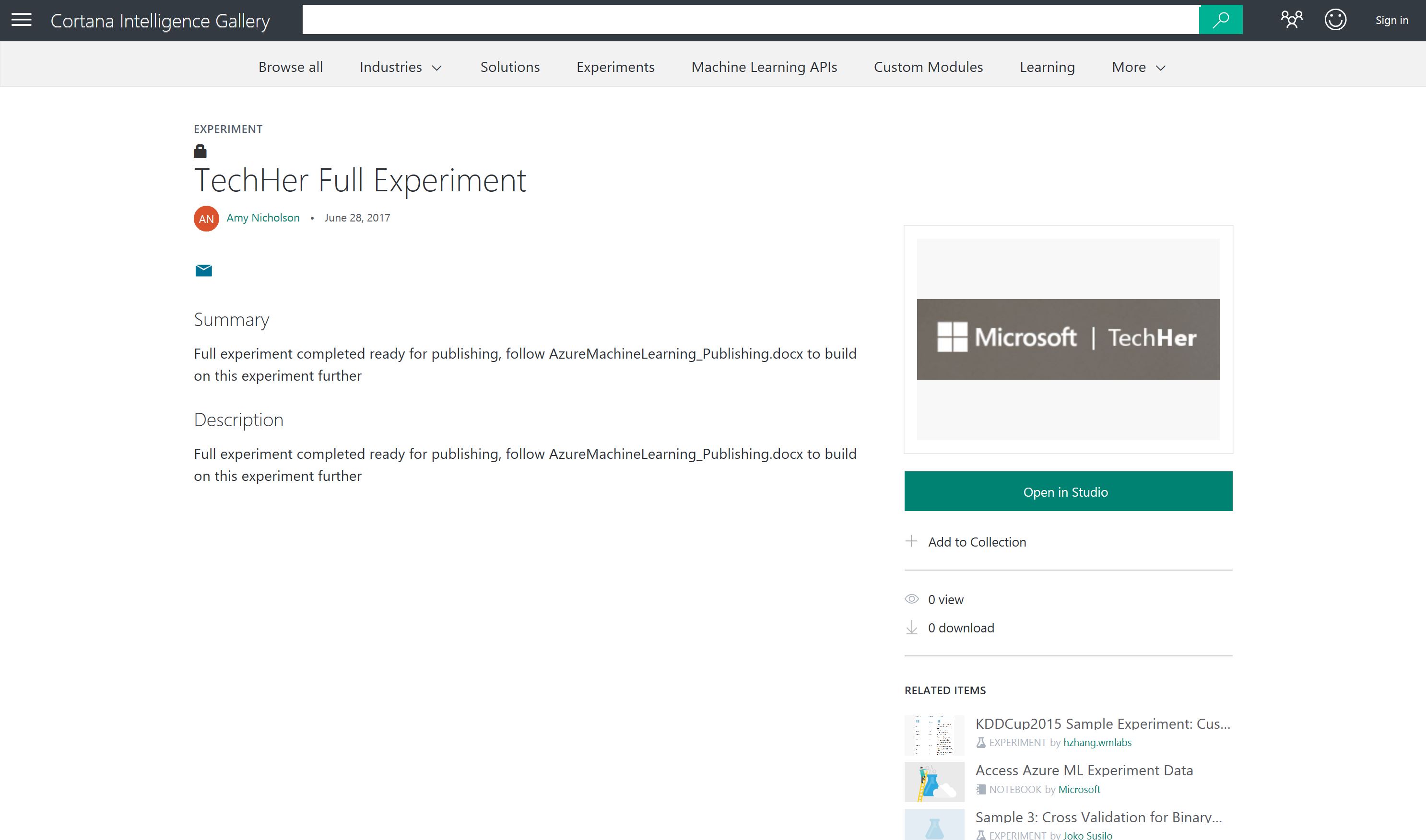Open Amy Nicholson's profile link
Image resolution: width=1426 pixels, height=840 pixels.
pyautogui.click(x=263, y=218)
